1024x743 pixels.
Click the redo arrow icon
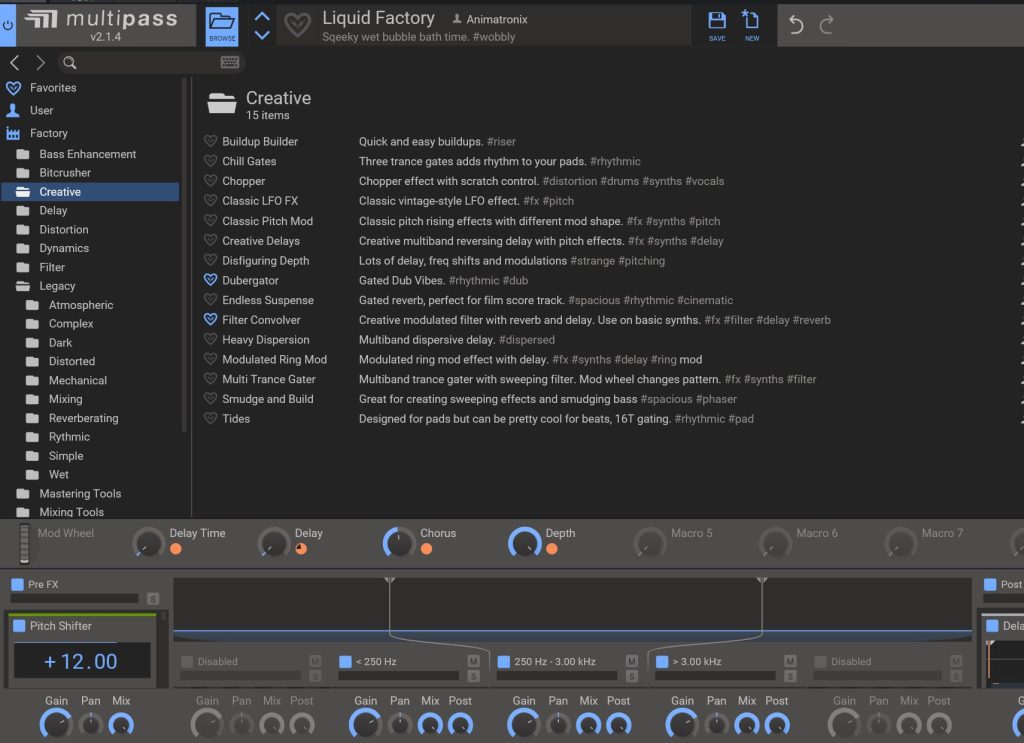tap(826, 25)
